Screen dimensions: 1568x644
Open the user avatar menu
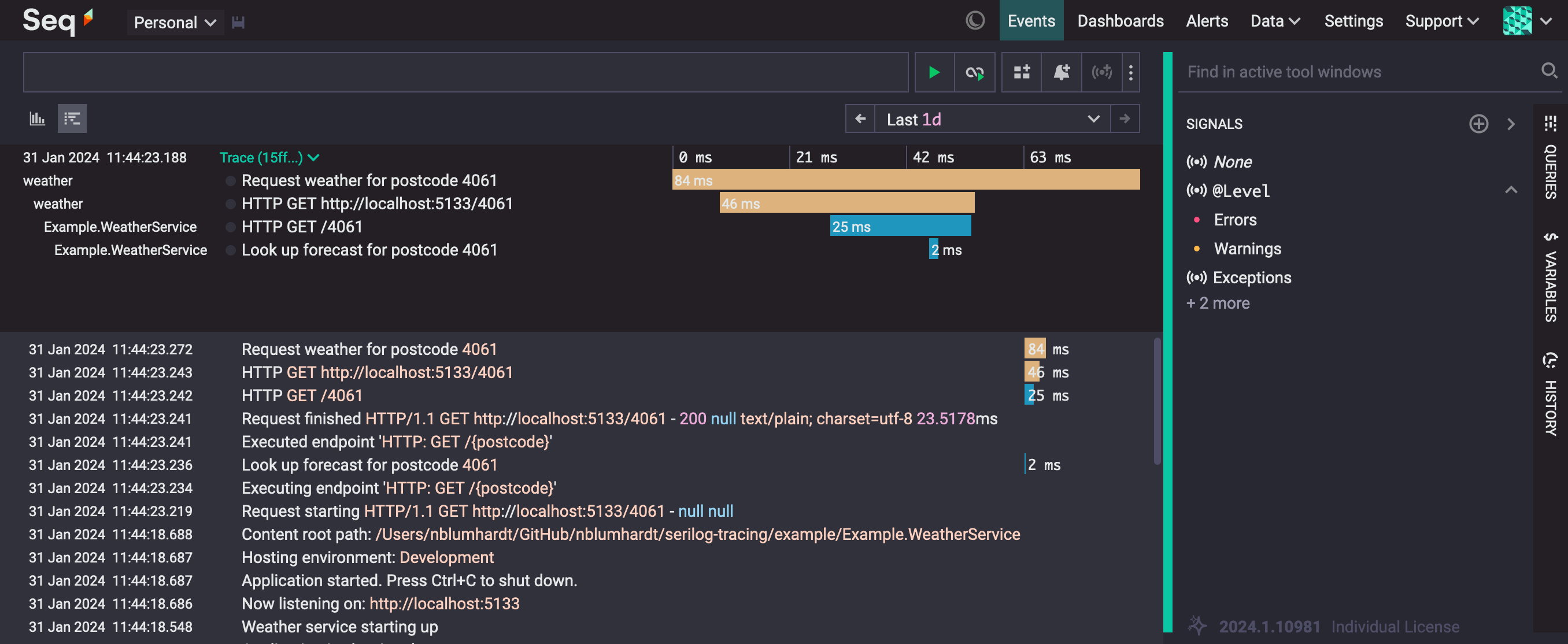coord(1526,21)
